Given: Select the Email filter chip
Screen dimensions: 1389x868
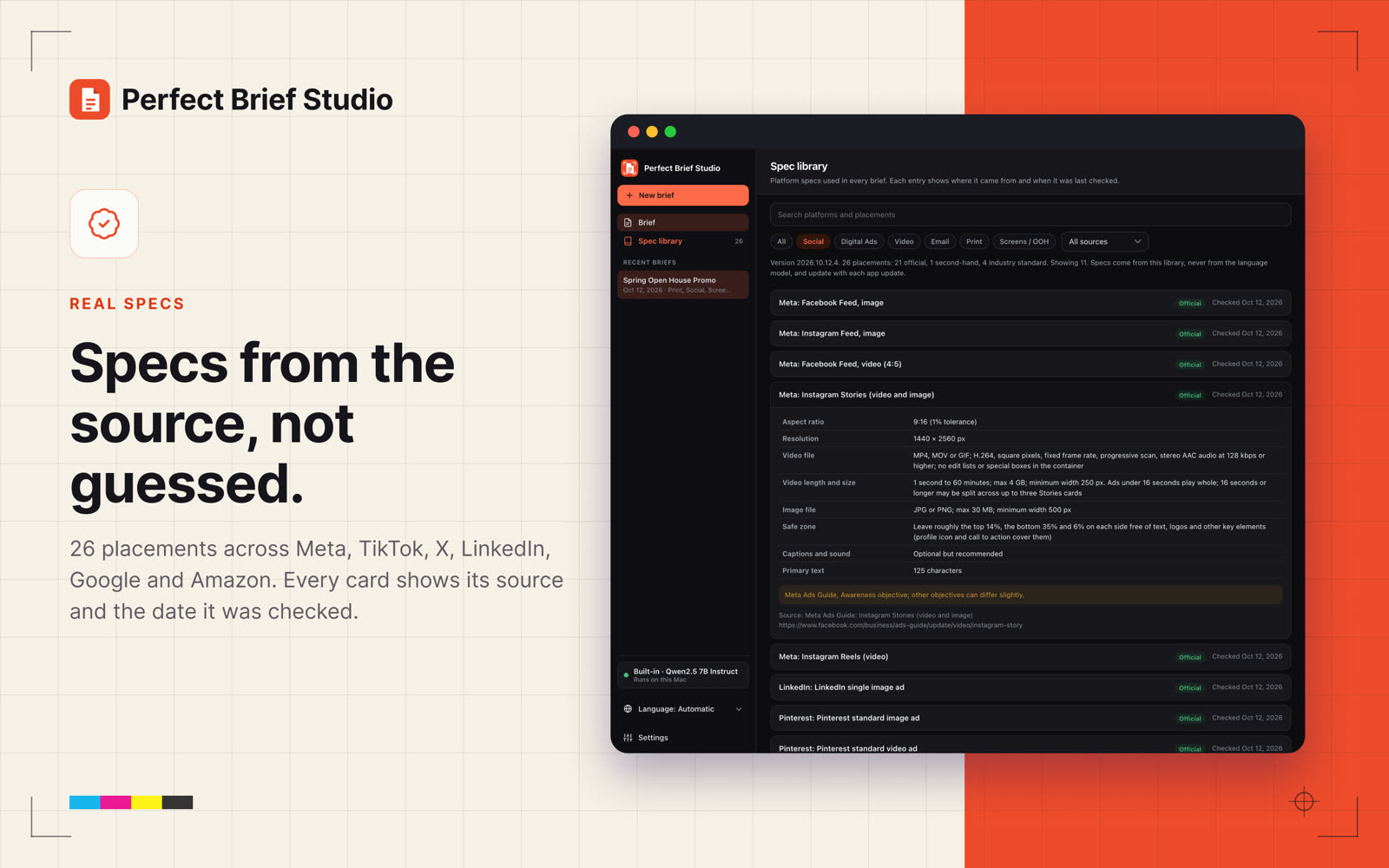Looking at the screenshot, I should (940, 241).
